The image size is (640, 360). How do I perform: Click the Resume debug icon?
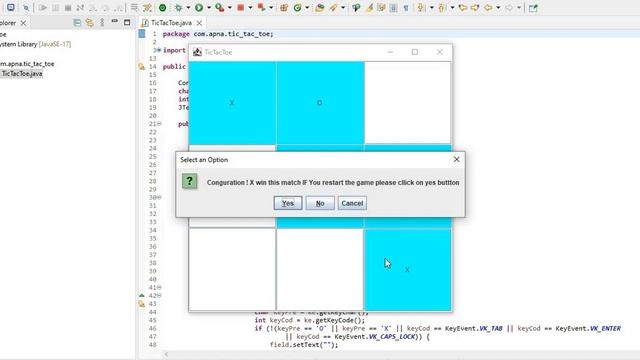42,8
